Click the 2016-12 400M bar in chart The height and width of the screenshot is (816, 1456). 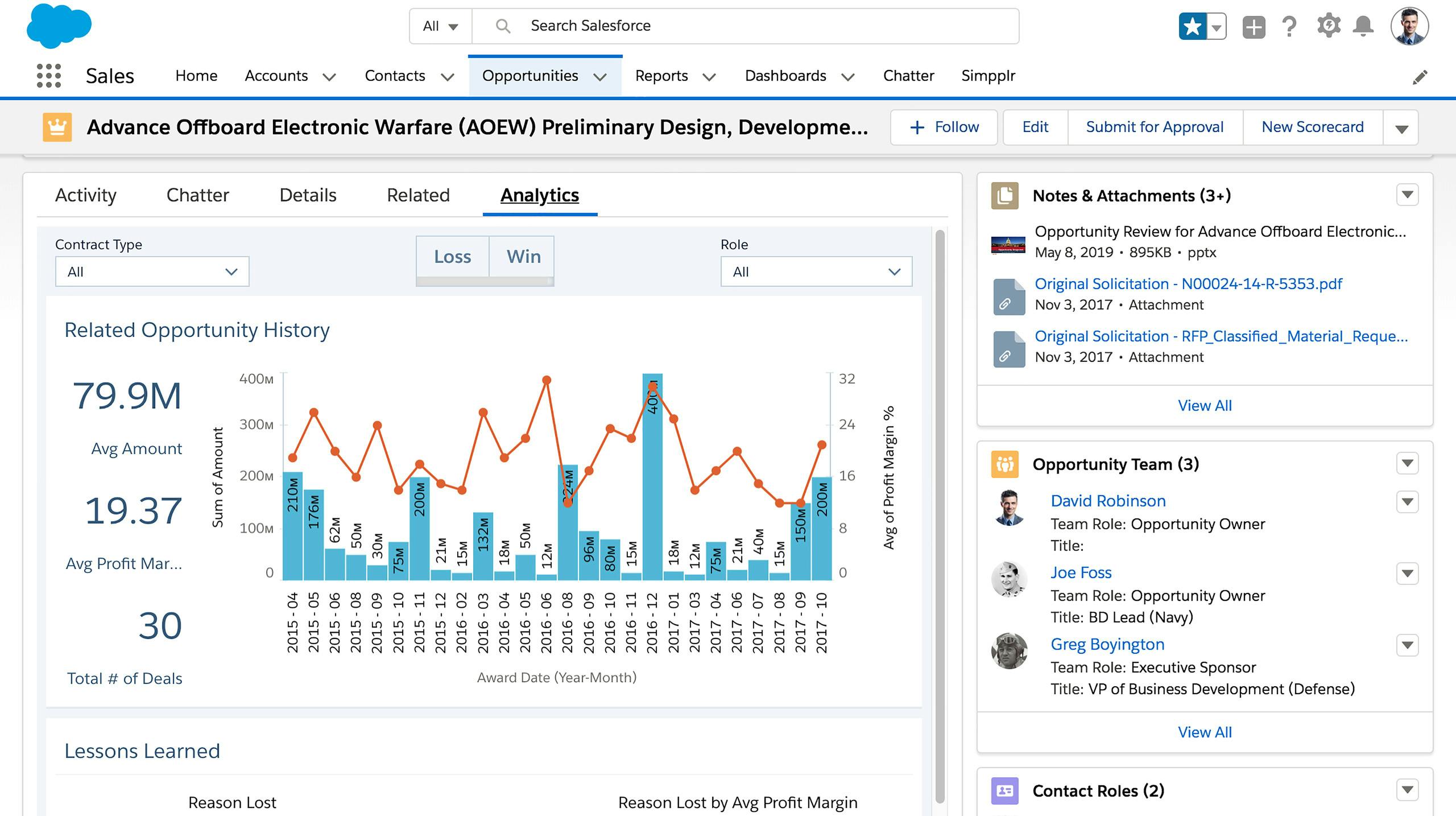(x=652, y=477)
